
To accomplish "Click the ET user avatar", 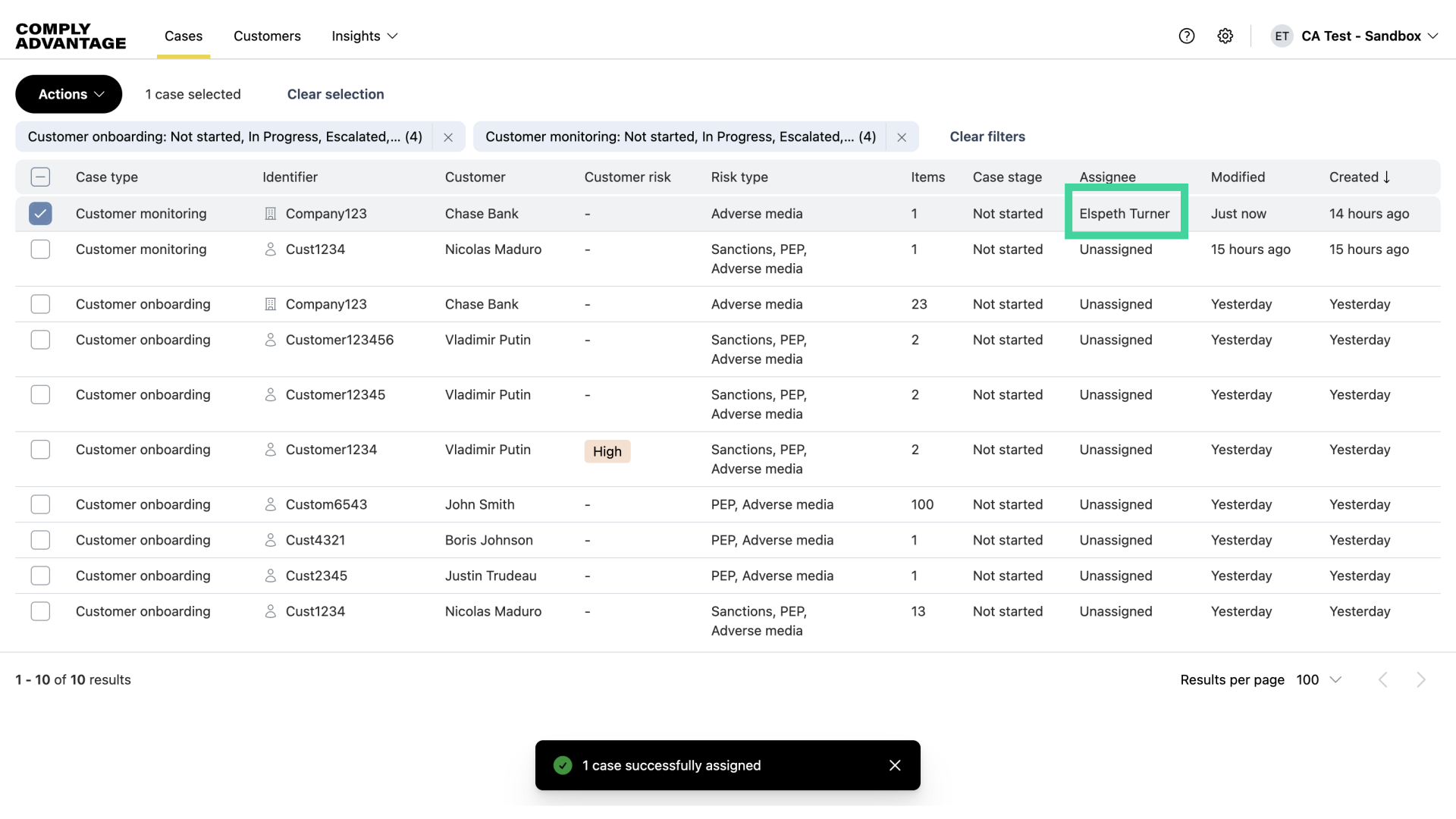I will [1282, 36].
